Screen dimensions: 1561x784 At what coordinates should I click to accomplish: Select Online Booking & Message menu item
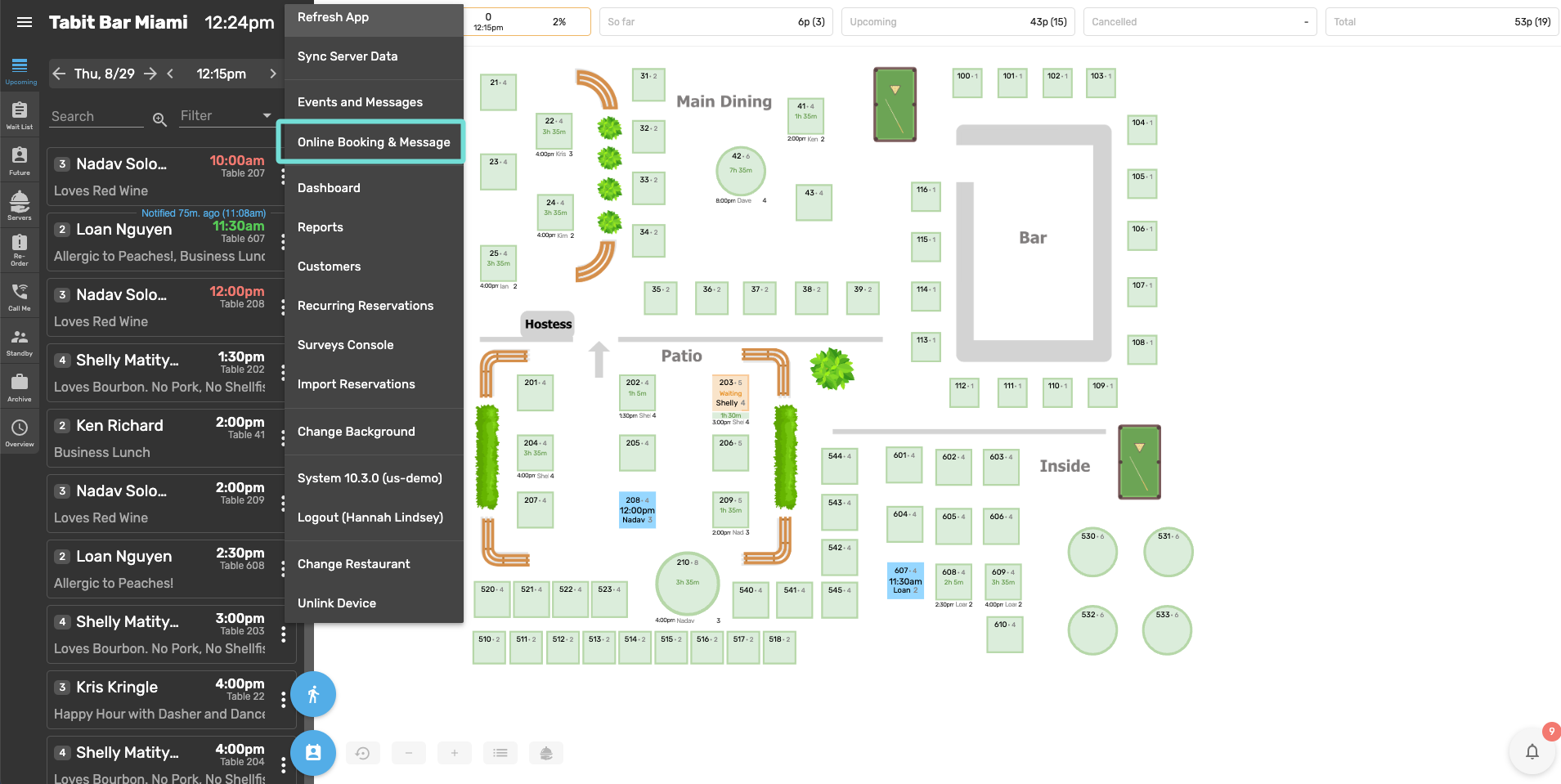[x=373, y=142]
